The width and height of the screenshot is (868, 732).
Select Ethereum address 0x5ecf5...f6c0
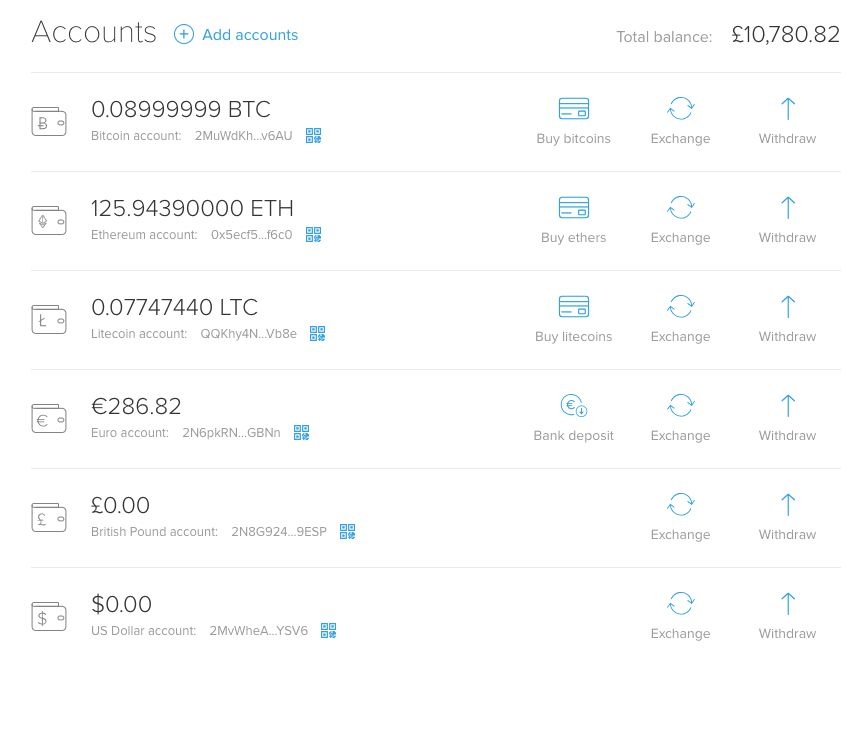coord(251,235)
